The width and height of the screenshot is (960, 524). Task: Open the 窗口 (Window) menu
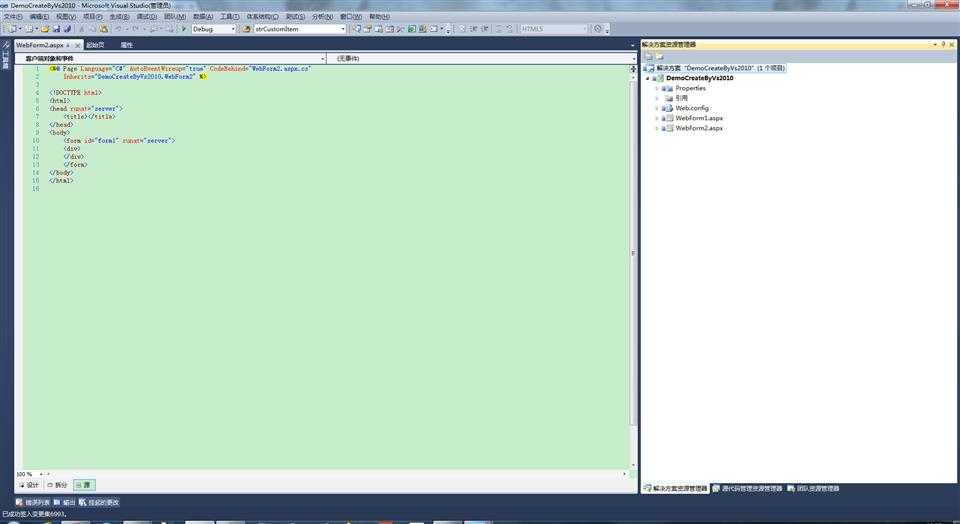click(x=351, y=17)
